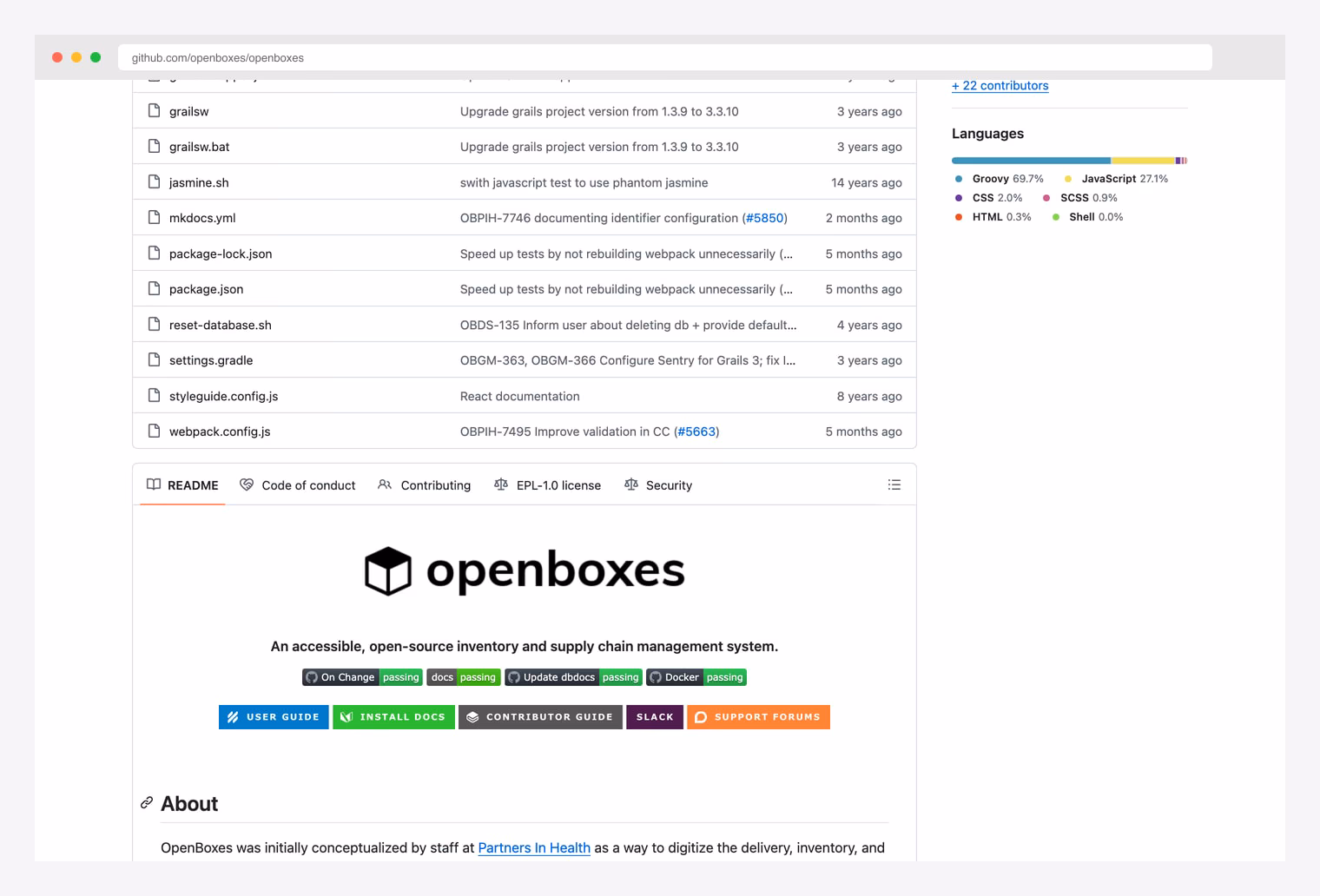Click the people icon on Contributing tab

pos(385,484)
